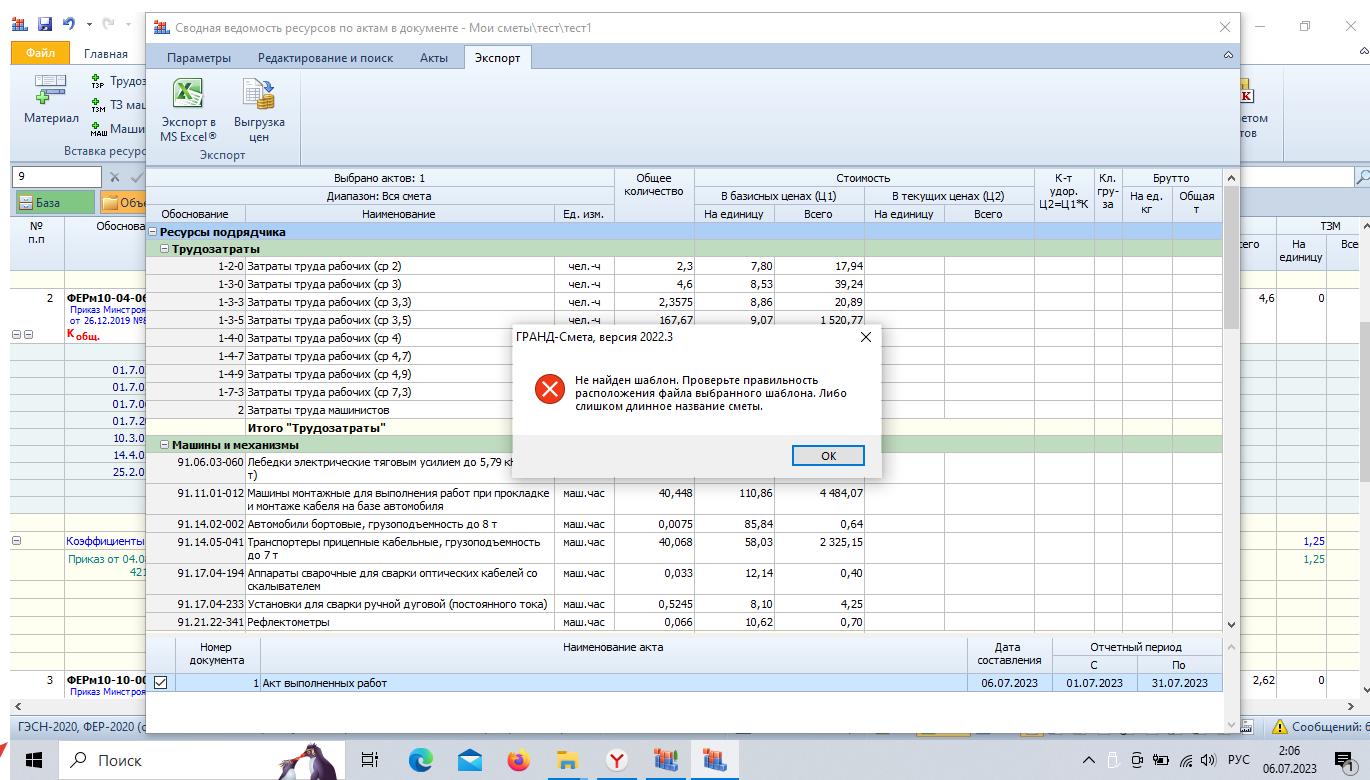
Task: Toggle checkbox for Акт выполненных работ
Action: [x=160, y=683]
